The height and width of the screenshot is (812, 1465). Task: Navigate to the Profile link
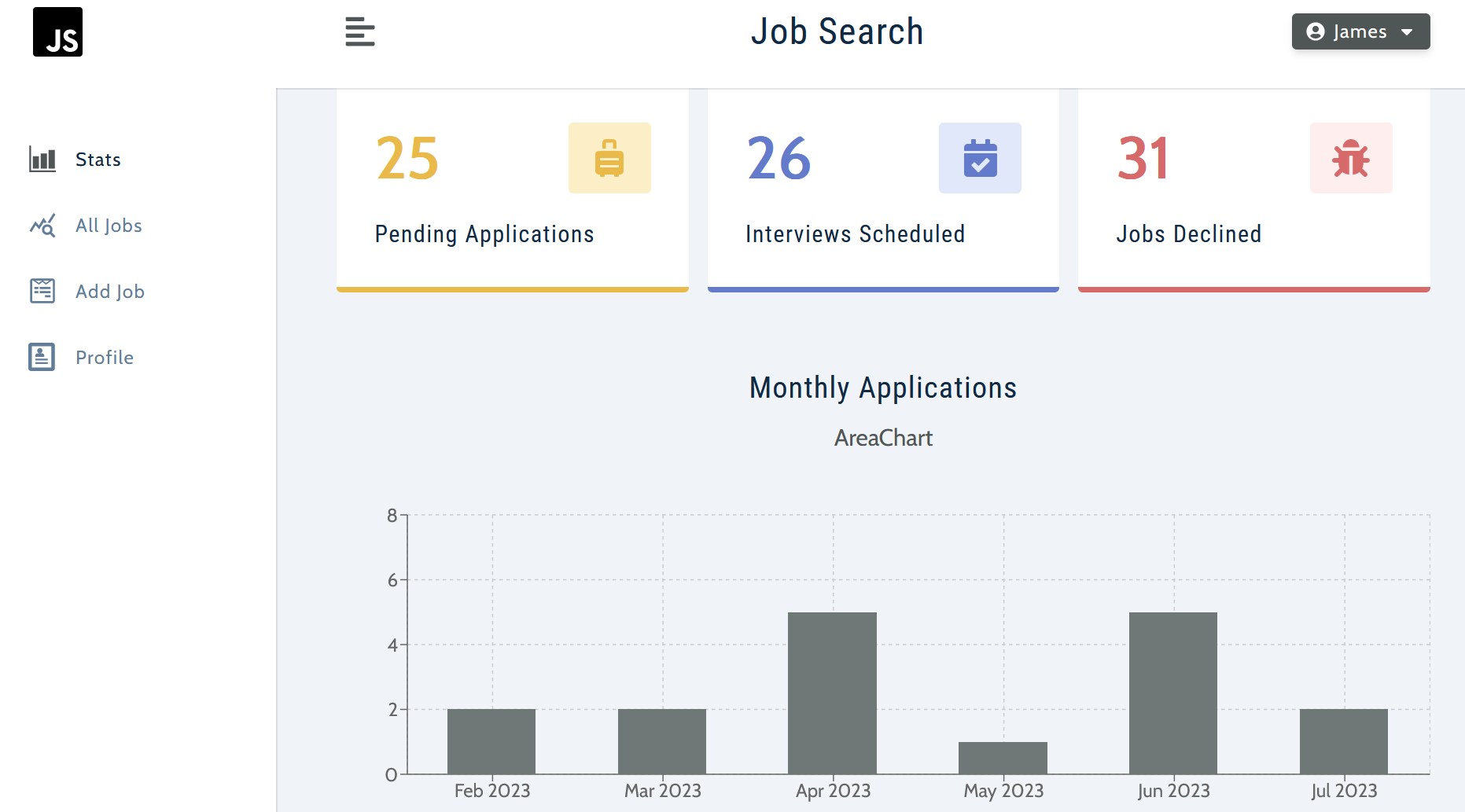105,358
